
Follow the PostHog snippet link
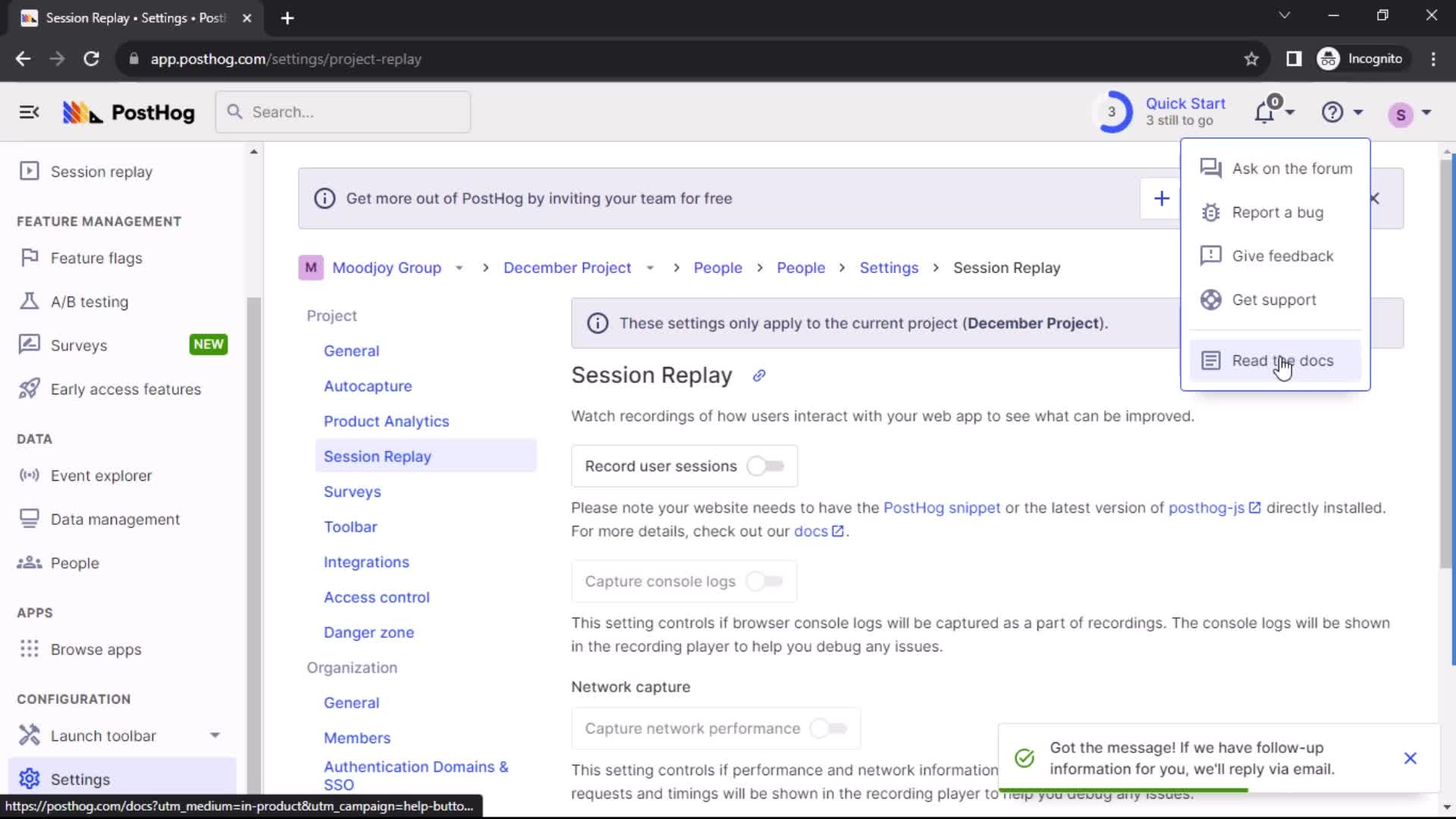pyautogui.click(x=942, y=508)
